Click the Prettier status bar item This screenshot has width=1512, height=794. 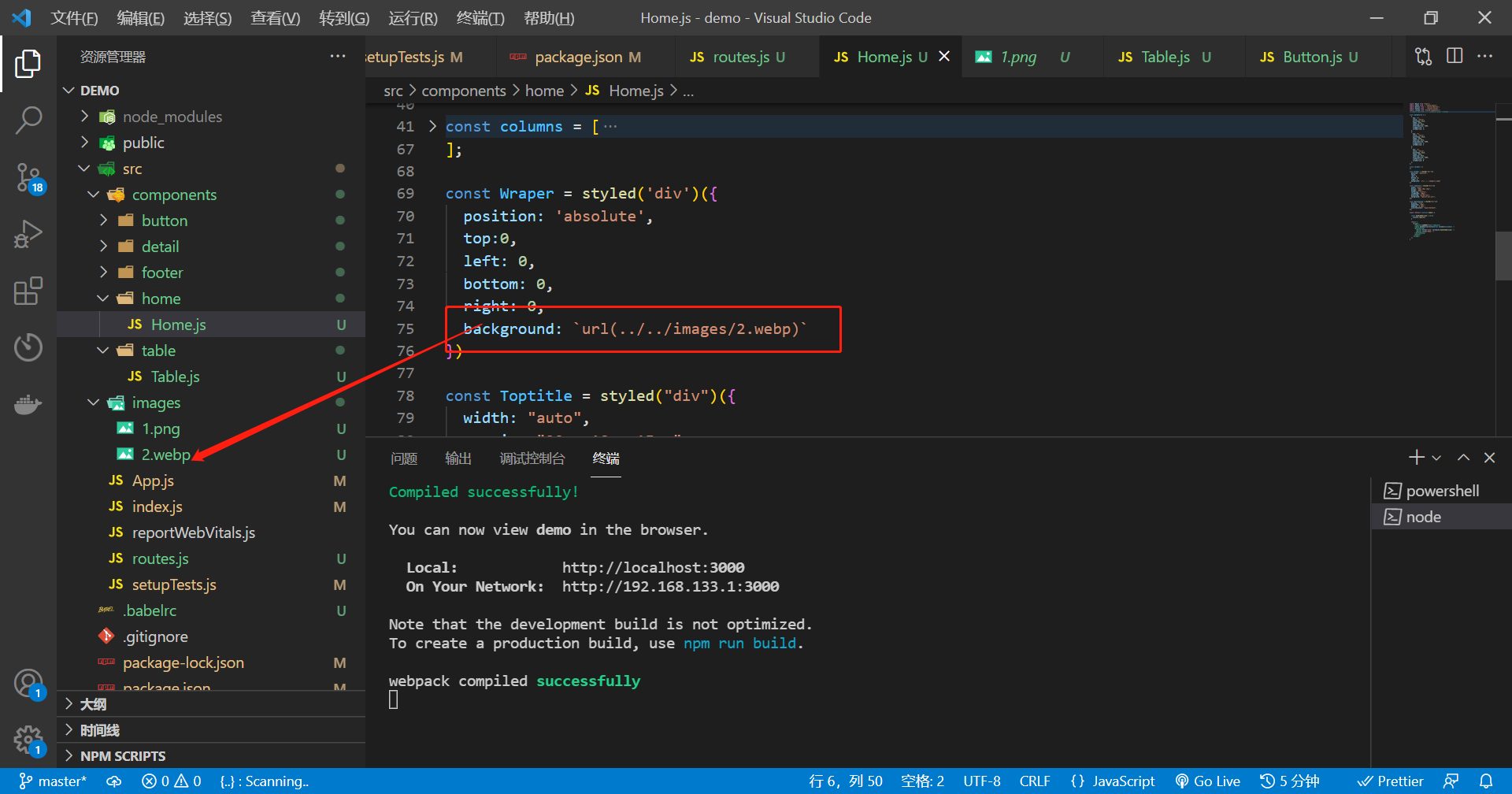1391,781
